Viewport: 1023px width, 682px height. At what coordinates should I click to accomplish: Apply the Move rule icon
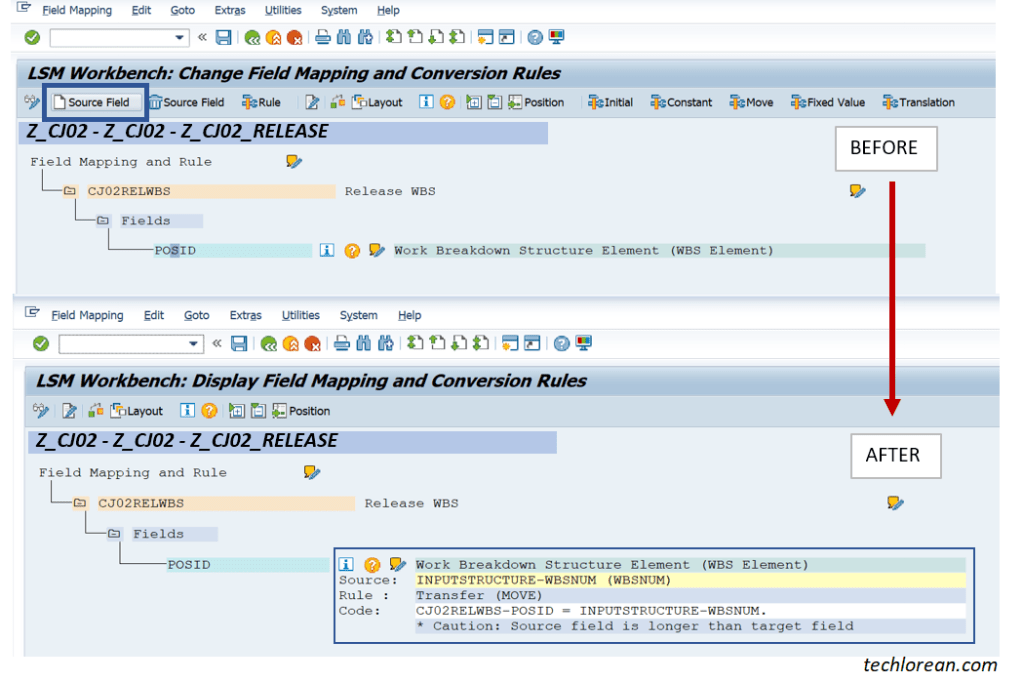tap(750, 101)
